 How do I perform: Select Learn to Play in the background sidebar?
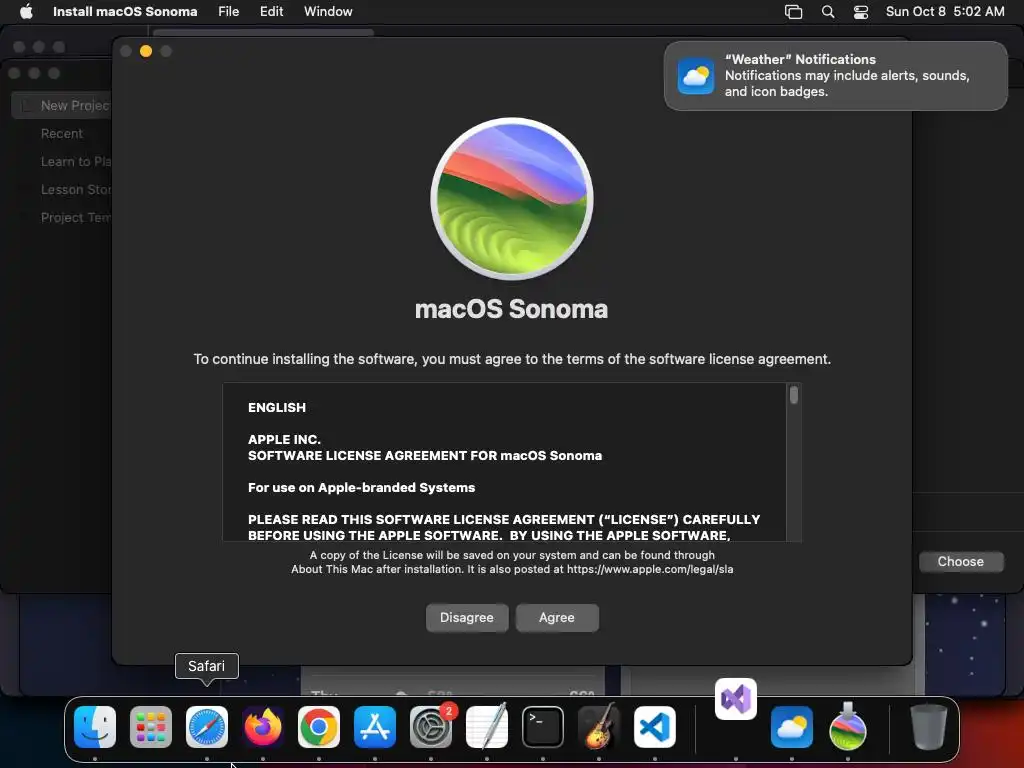76,161
